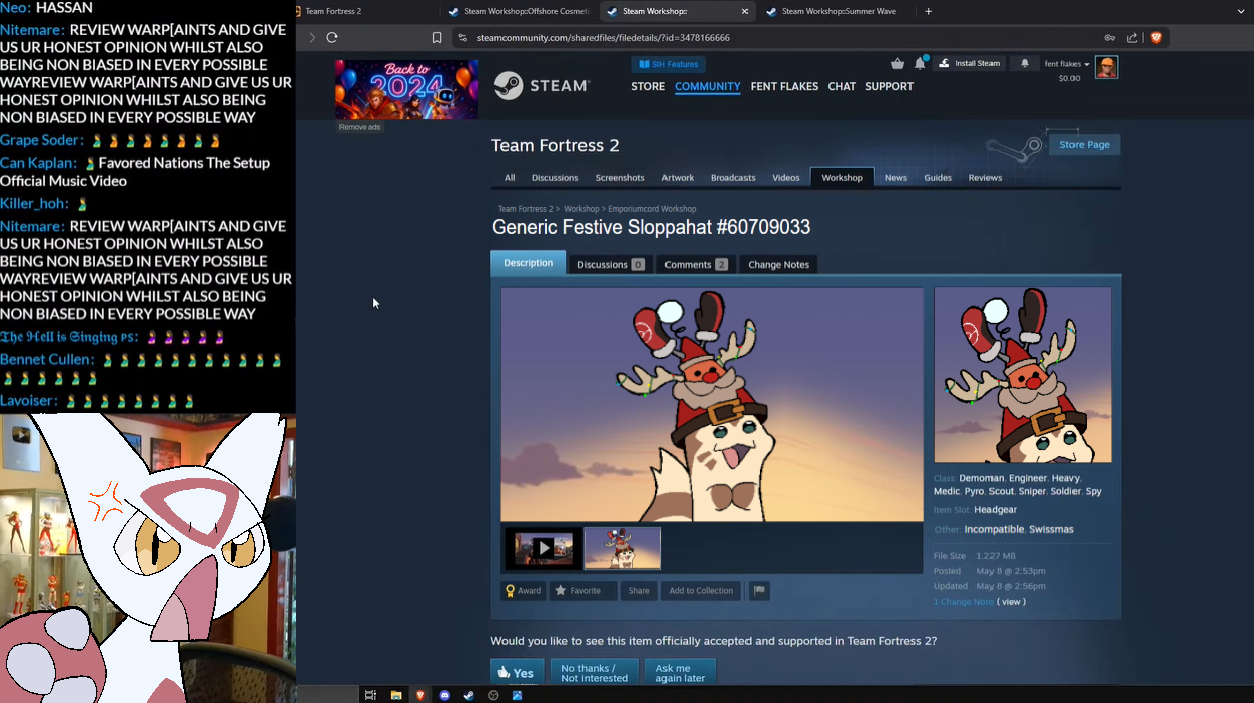Click the Share button below the preview
This screenshot has width=1254, height=703.
[639, 590]
